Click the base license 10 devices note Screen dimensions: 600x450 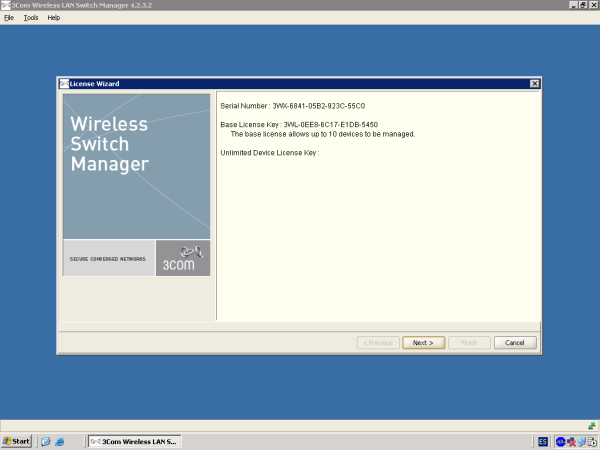pyautogui.click(x=323, y=134)
